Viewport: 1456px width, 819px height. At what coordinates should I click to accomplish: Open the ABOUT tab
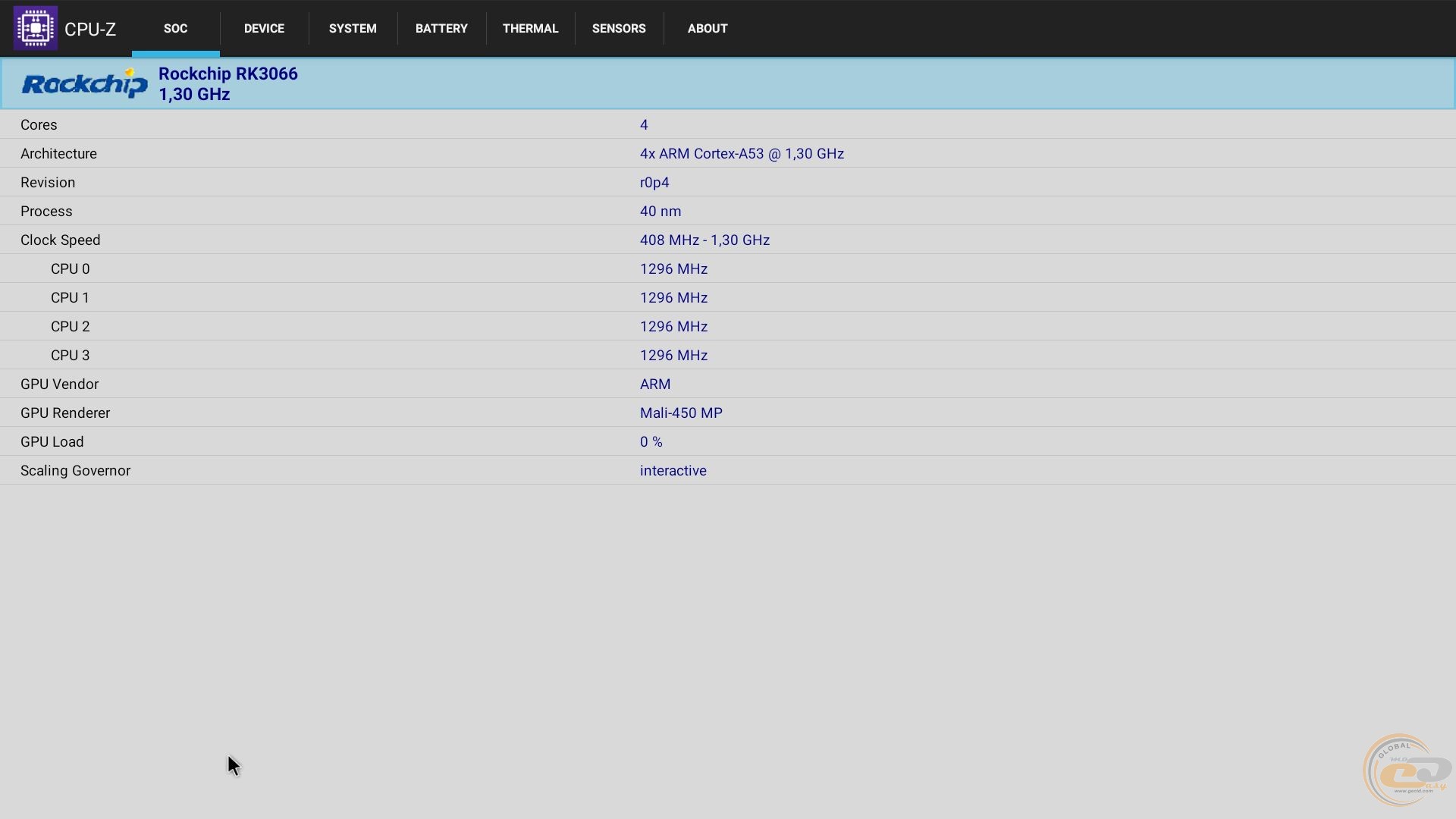tap(708, 28)
